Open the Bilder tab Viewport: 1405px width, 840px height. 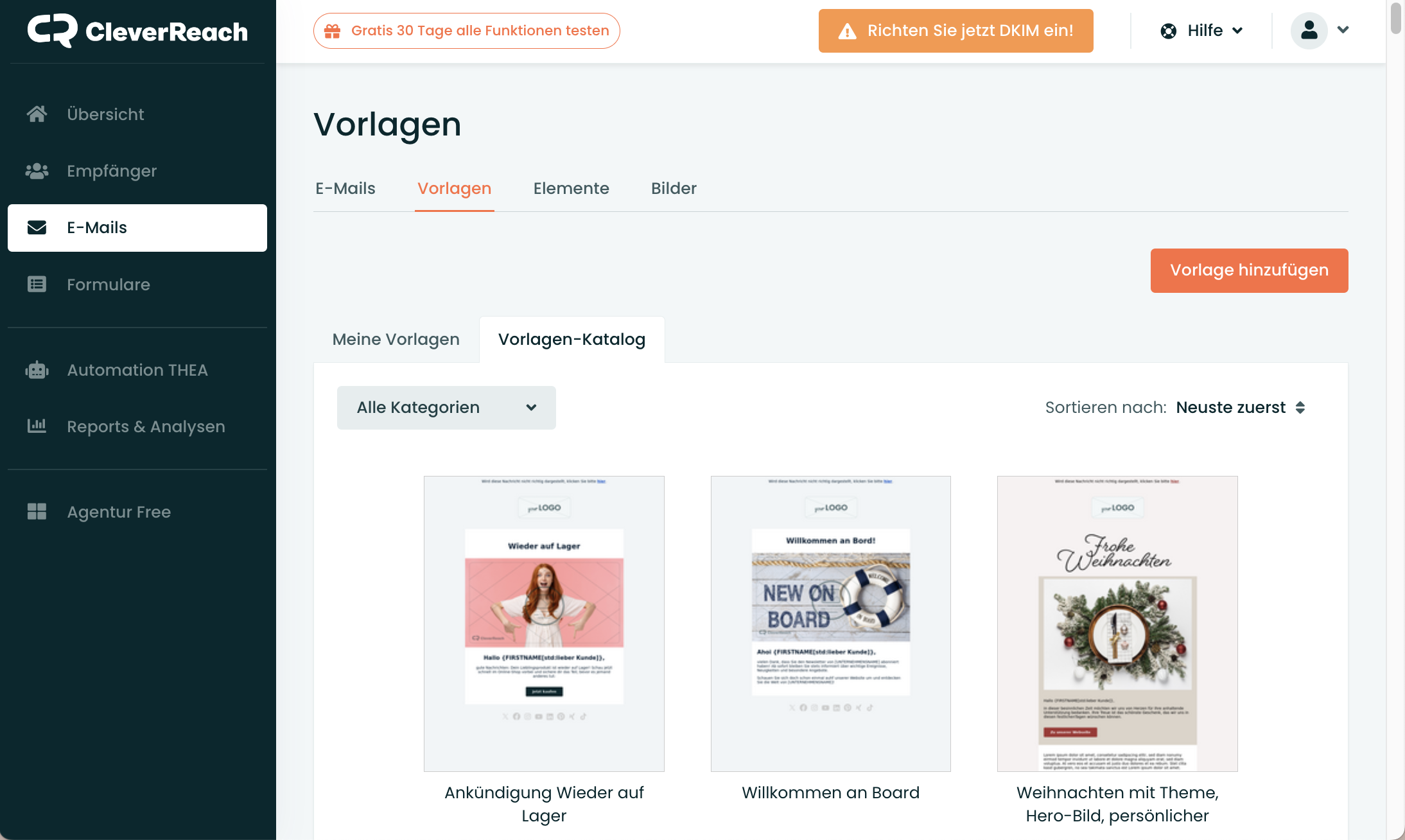coord(674,188)
